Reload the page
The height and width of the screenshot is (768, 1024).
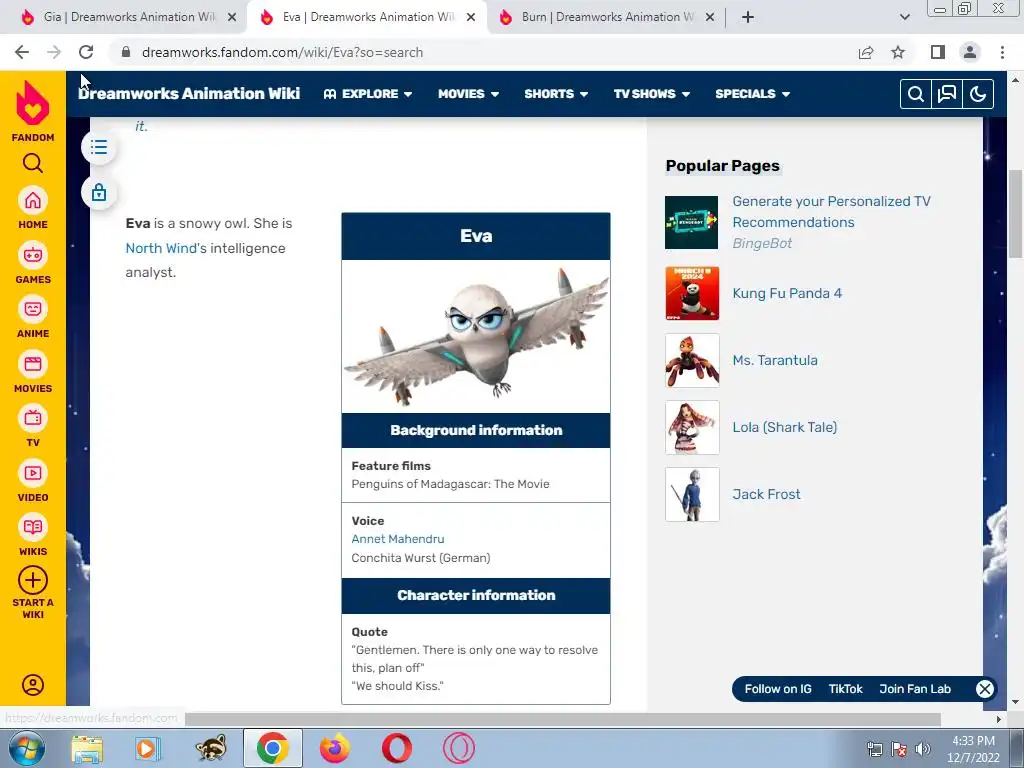[86, 52]
